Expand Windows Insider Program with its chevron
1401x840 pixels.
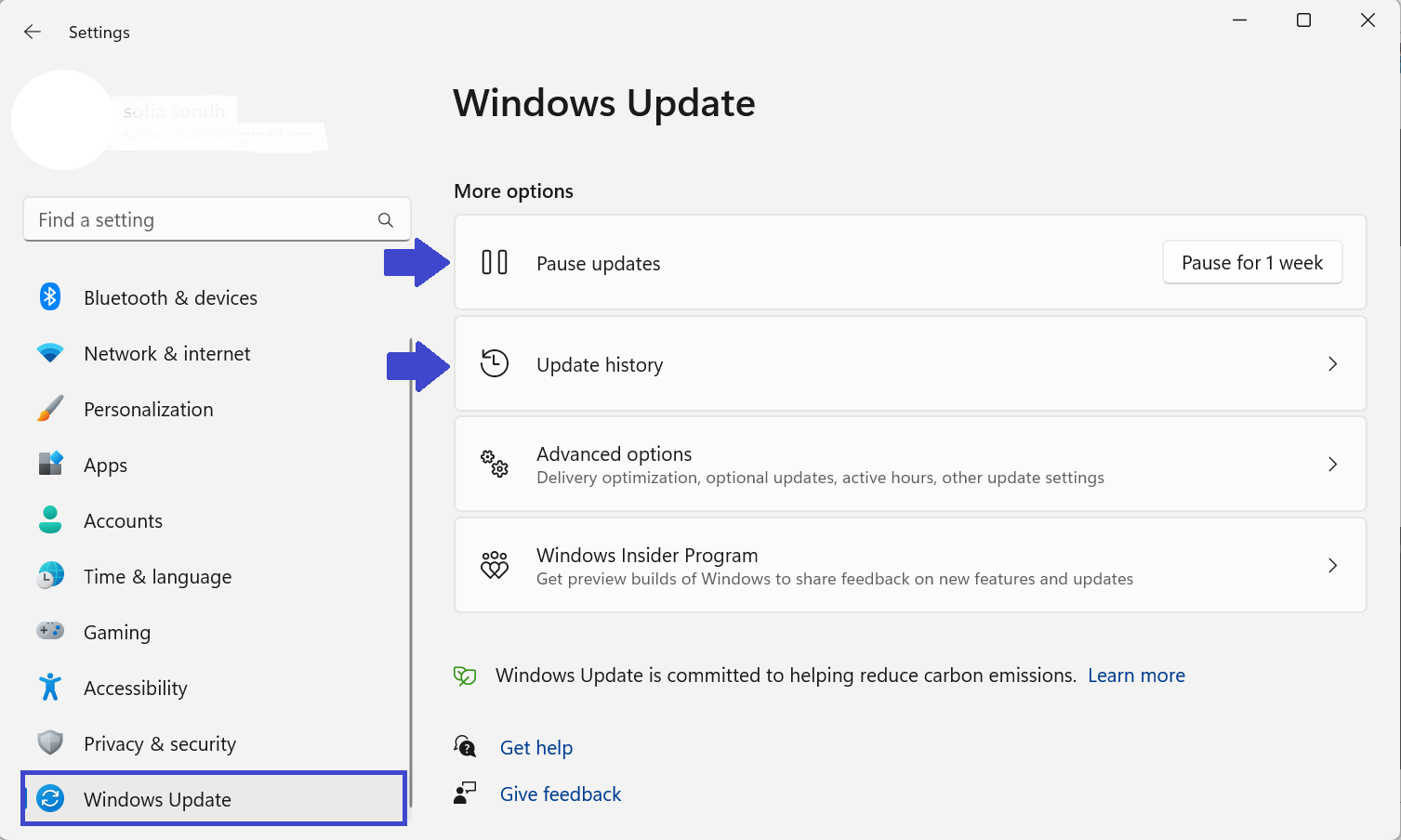coord(1332,565)
